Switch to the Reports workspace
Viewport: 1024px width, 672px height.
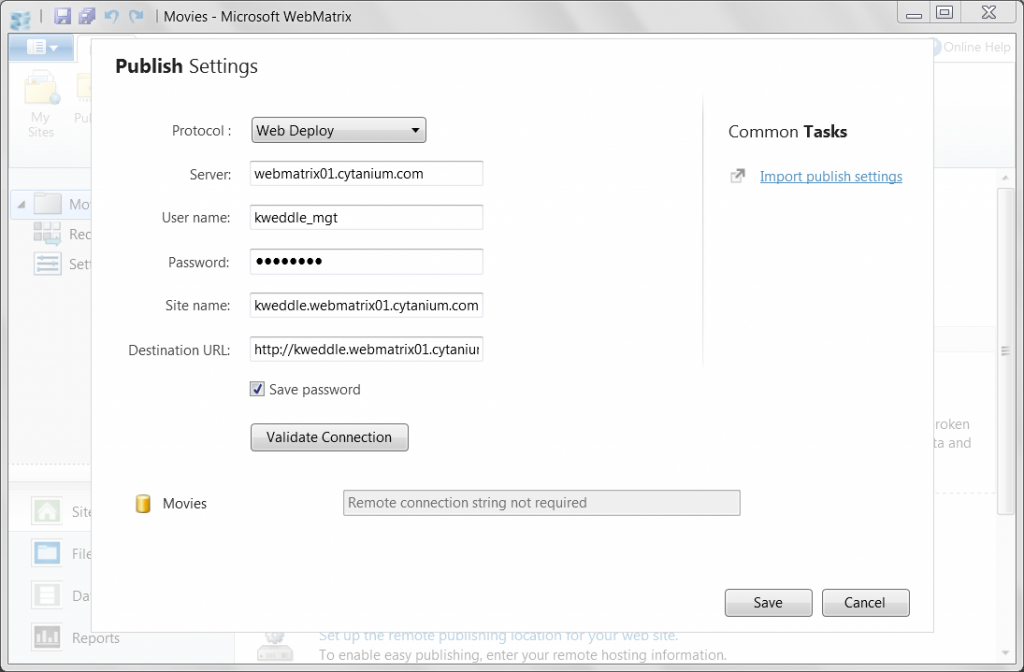(x=75, y=637)
